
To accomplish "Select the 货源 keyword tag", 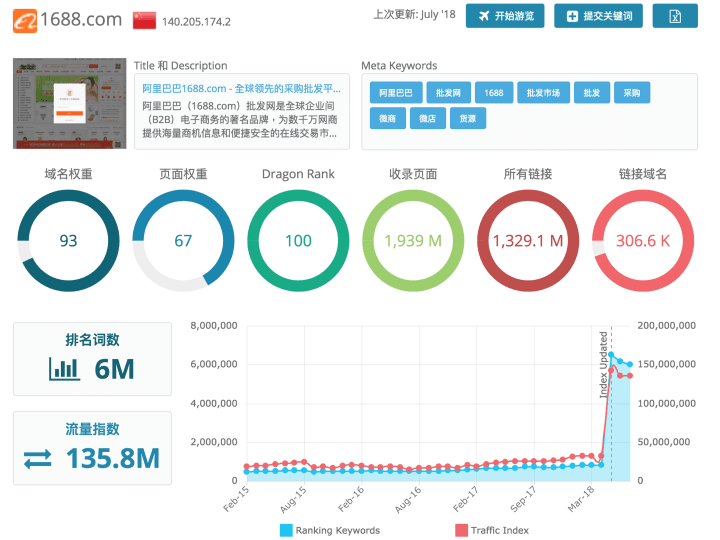I will [x=467, y=118].
